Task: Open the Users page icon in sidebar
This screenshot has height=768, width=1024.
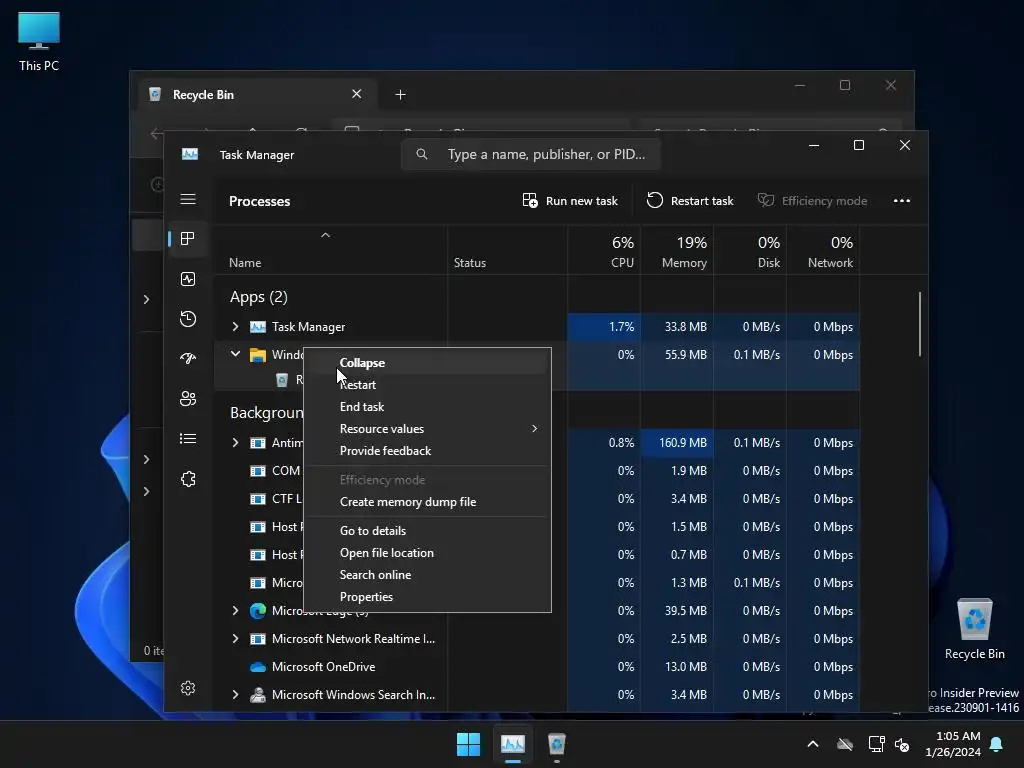Action: [x=188, y=398]
